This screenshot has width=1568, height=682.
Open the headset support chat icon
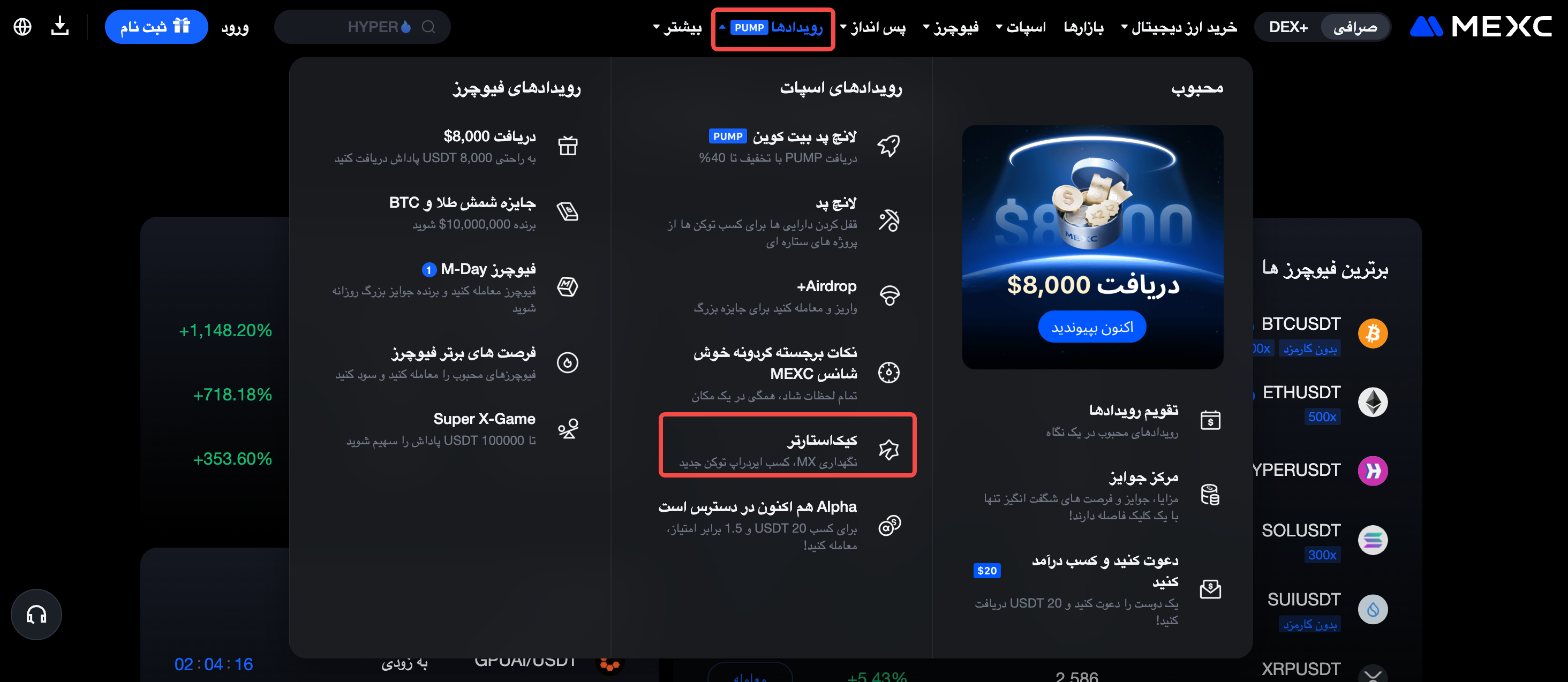click(36, 615)
